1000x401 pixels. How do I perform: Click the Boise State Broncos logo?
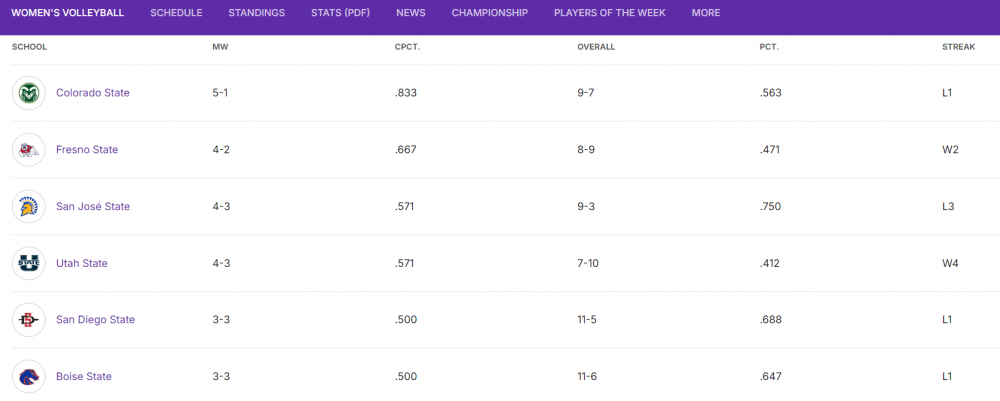[x=29, y=377]
